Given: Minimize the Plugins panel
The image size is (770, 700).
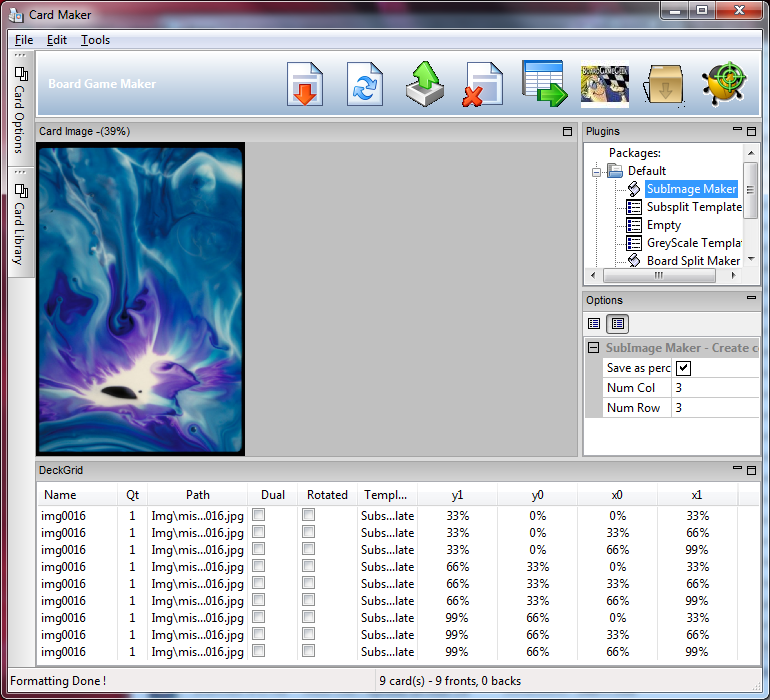Looking at the screenshot, I should pos(737,129).
